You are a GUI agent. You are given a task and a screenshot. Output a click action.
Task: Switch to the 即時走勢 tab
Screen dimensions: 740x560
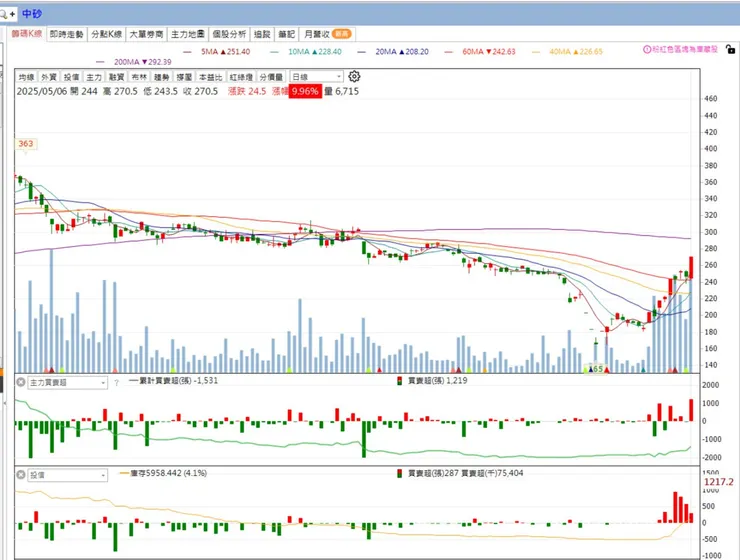[x=67, y=34]
